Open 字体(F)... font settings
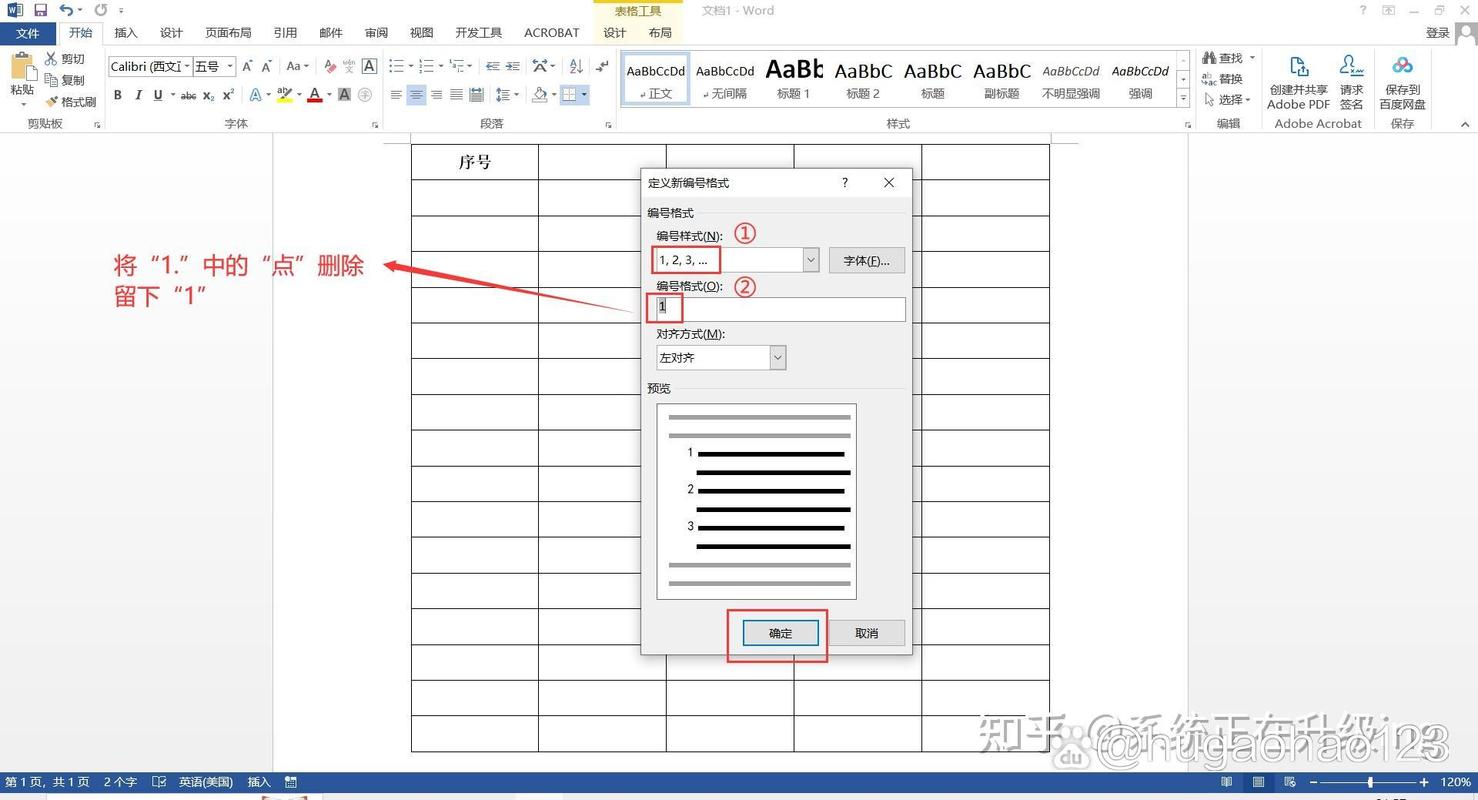Screen dimensions: 1478x800 click(x=867, y=260)
